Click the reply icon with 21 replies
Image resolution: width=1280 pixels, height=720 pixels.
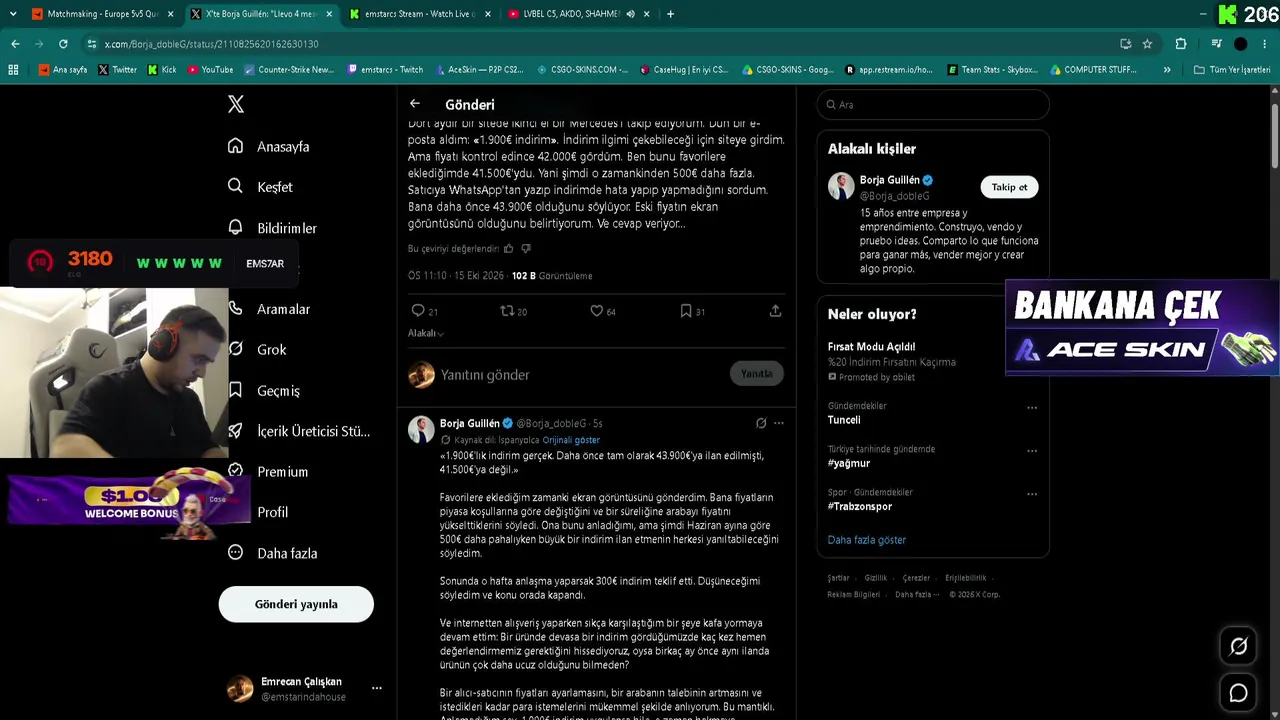tap(418, 311)
